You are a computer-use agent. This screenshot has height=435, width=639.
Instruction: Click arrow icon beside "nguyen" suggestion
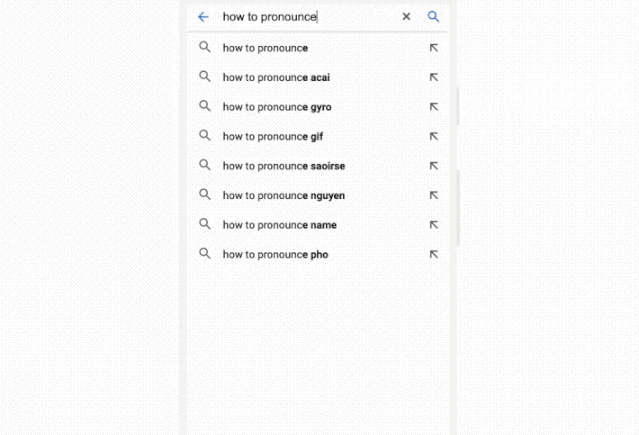pyautogui.click(x=433, y=195)
